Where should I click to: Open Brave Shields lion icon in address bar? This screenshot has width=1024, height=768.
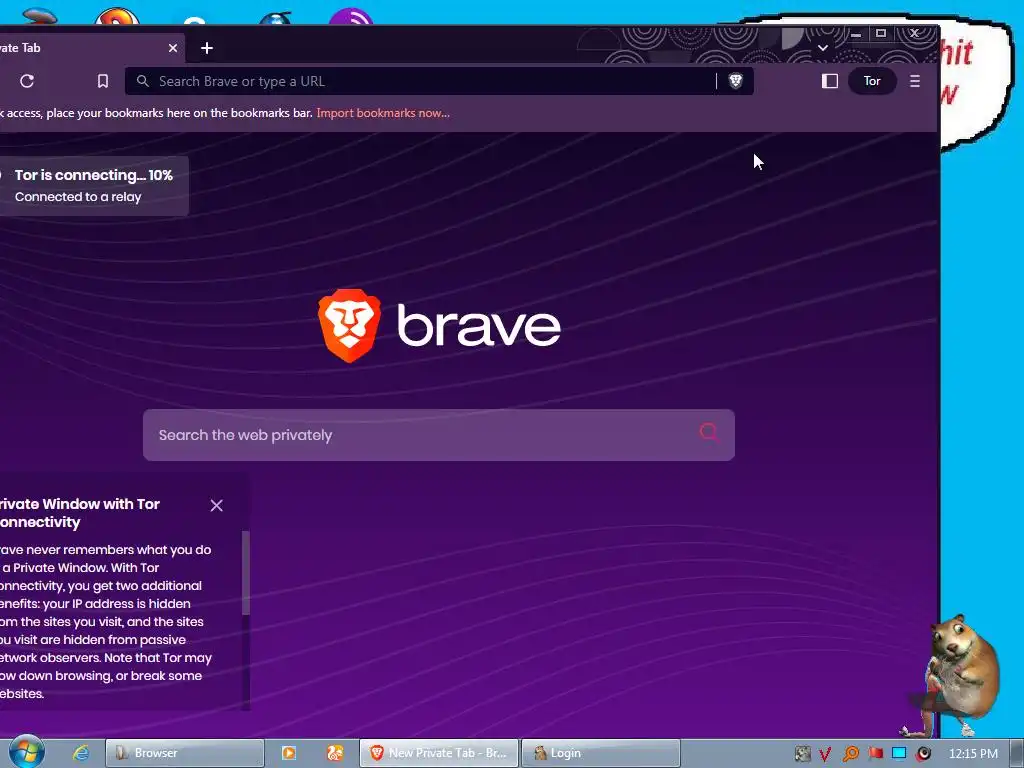[735, 81]
